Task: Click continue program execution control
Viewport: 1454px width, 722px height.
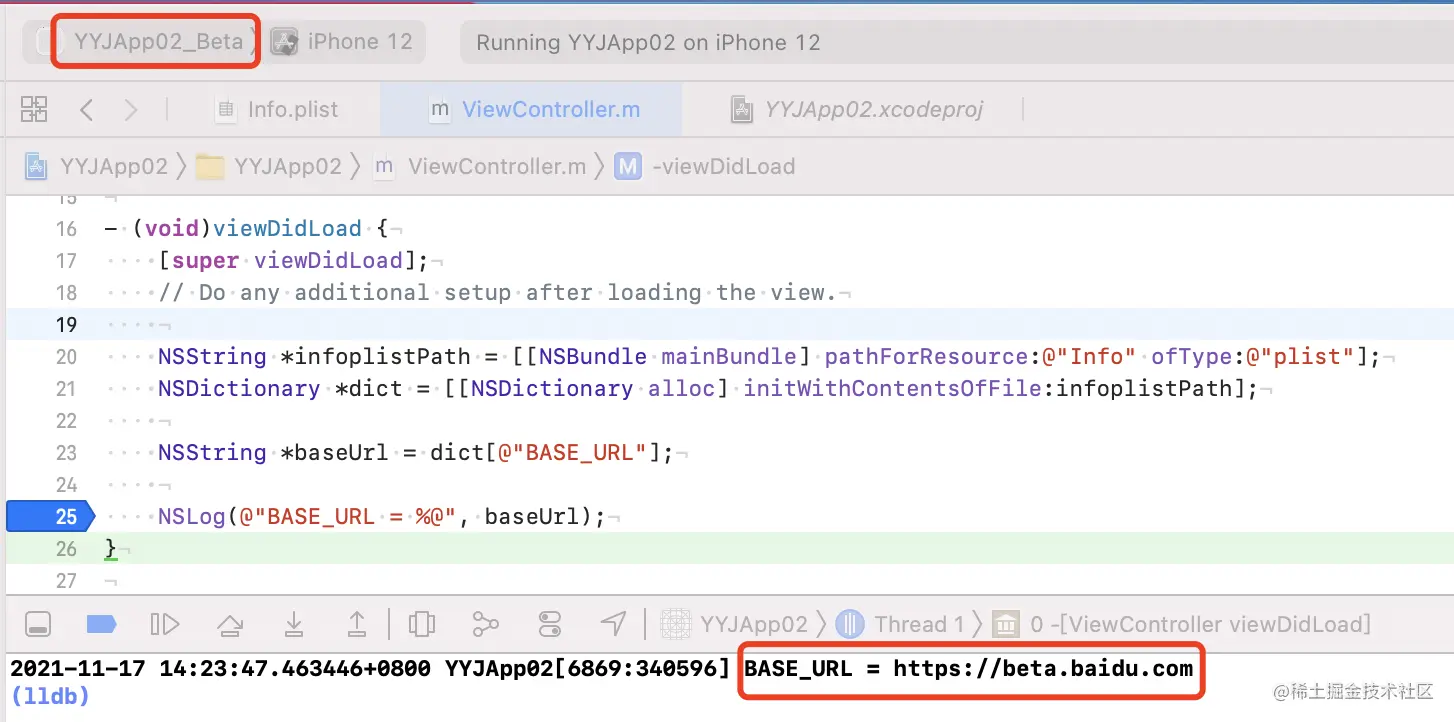Action: [x=165, y=623]
